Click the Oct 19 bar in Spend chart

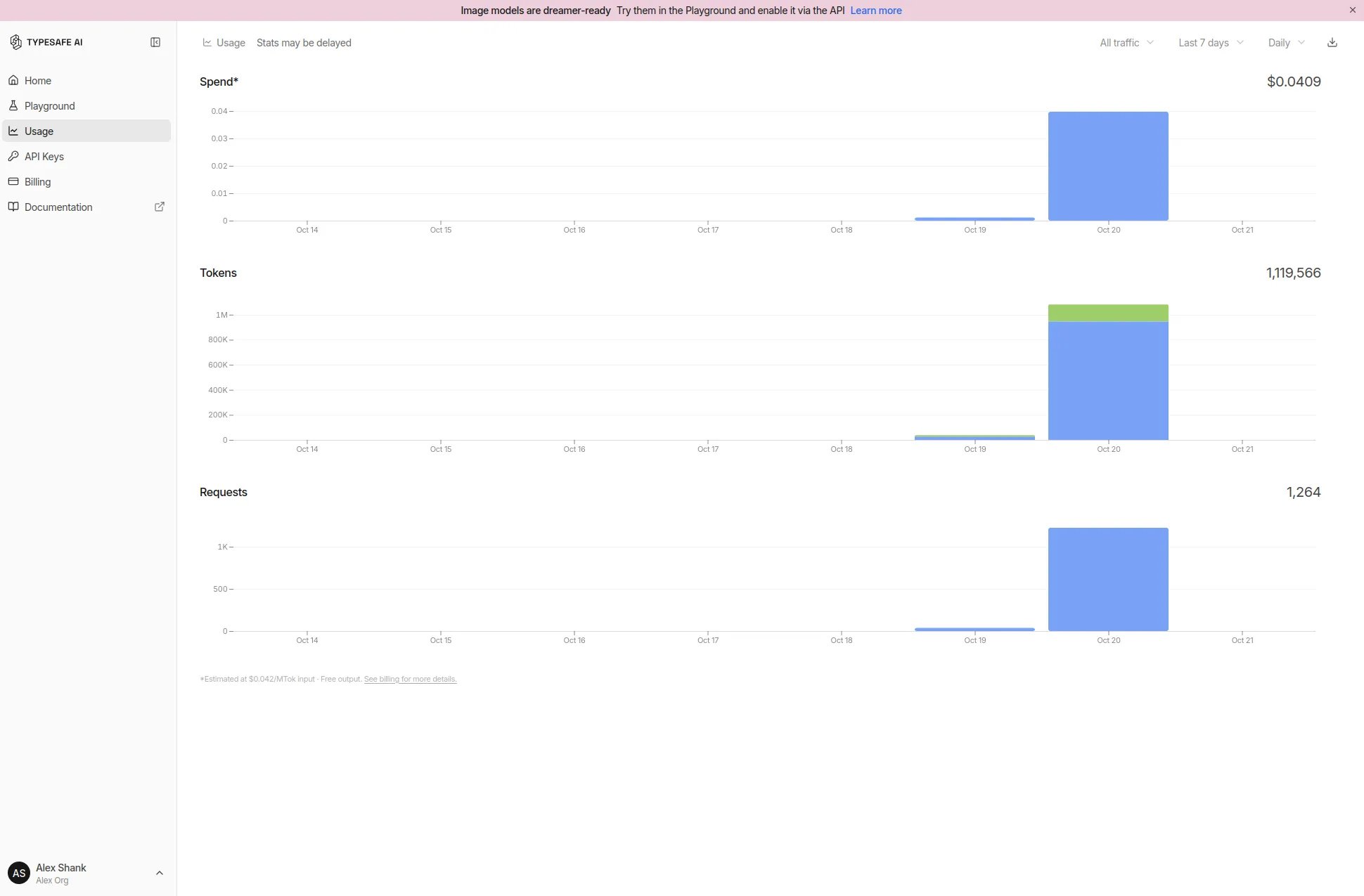tap(974, 219)
